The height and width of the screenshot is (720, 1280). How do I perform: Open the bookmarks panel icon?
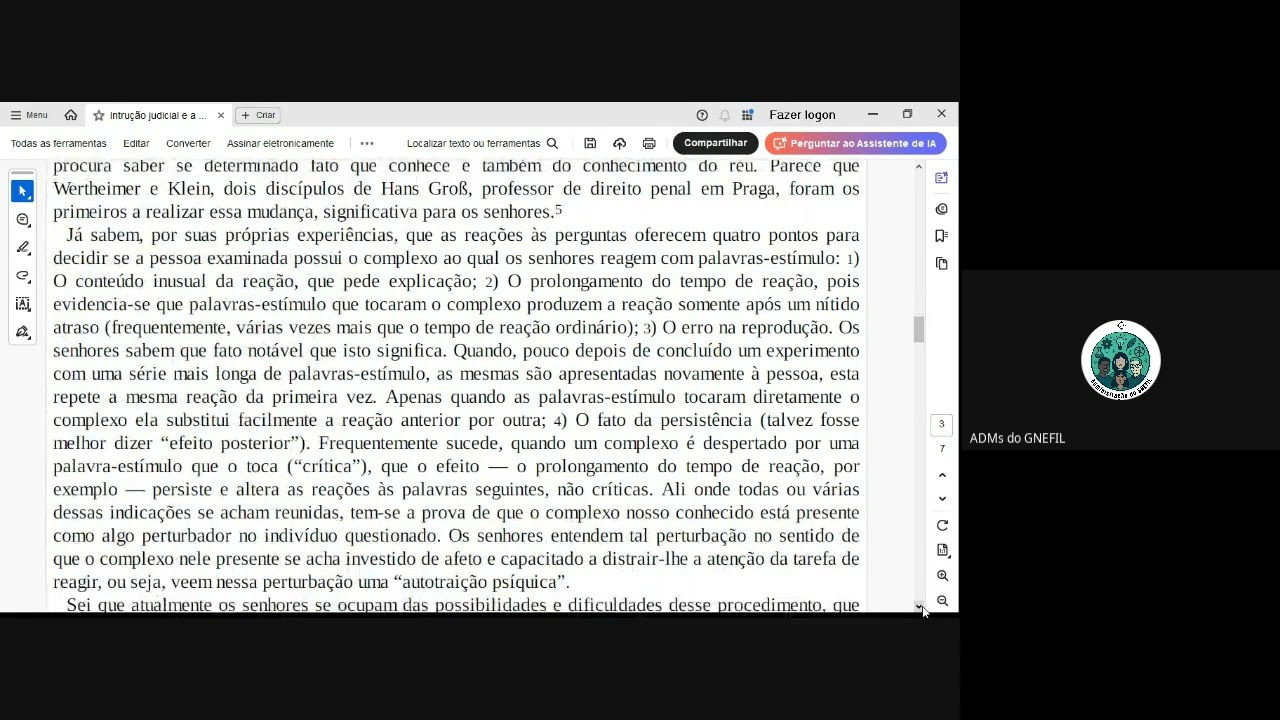[x=941, y=236]
